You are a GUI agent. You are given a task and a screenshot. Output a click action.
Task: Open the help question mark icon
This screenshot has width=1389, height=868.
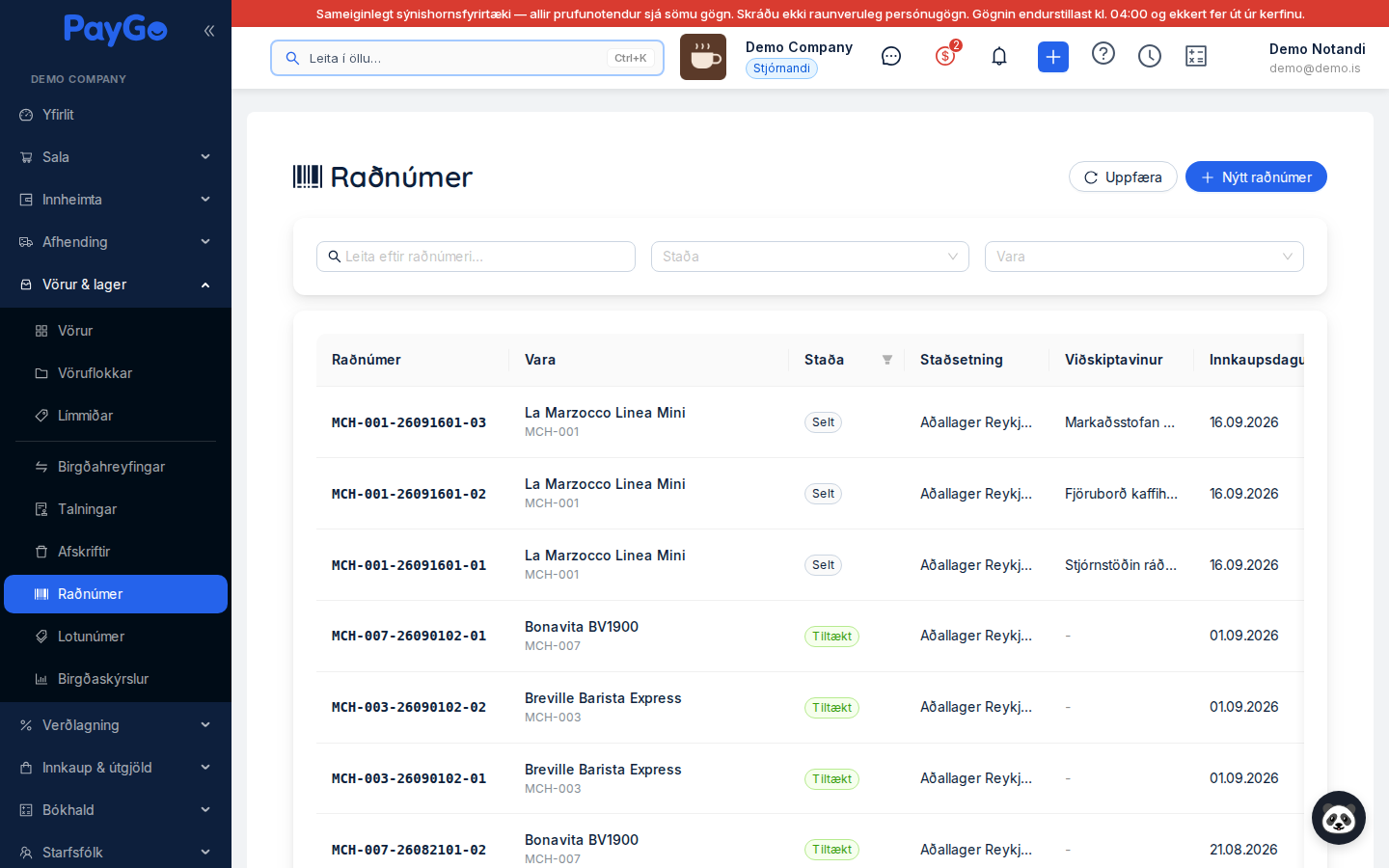(1103, 54)
